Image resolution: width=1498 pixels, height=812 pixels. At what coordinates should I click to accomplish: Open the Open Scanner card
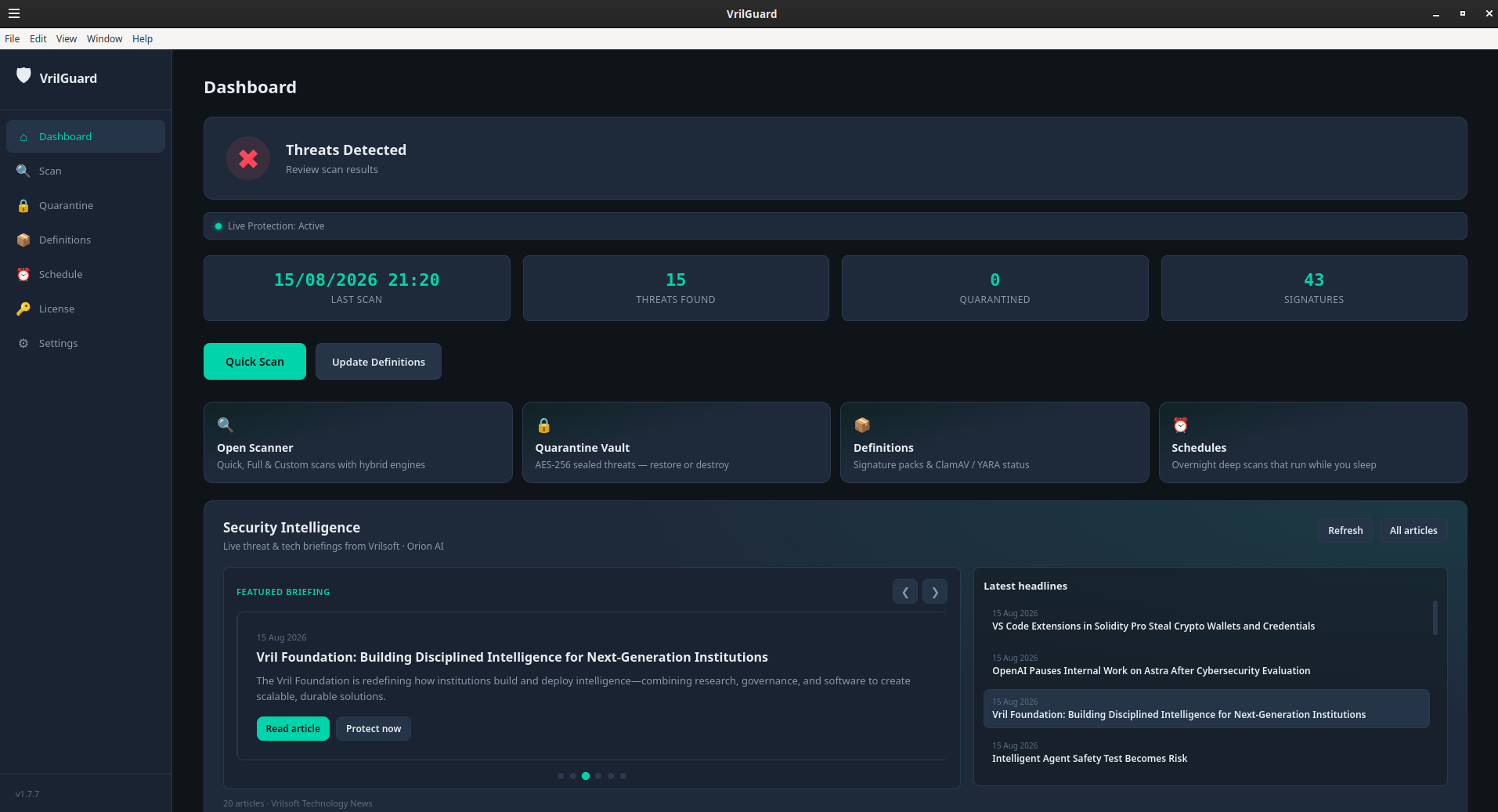click(x=358, y=442)
